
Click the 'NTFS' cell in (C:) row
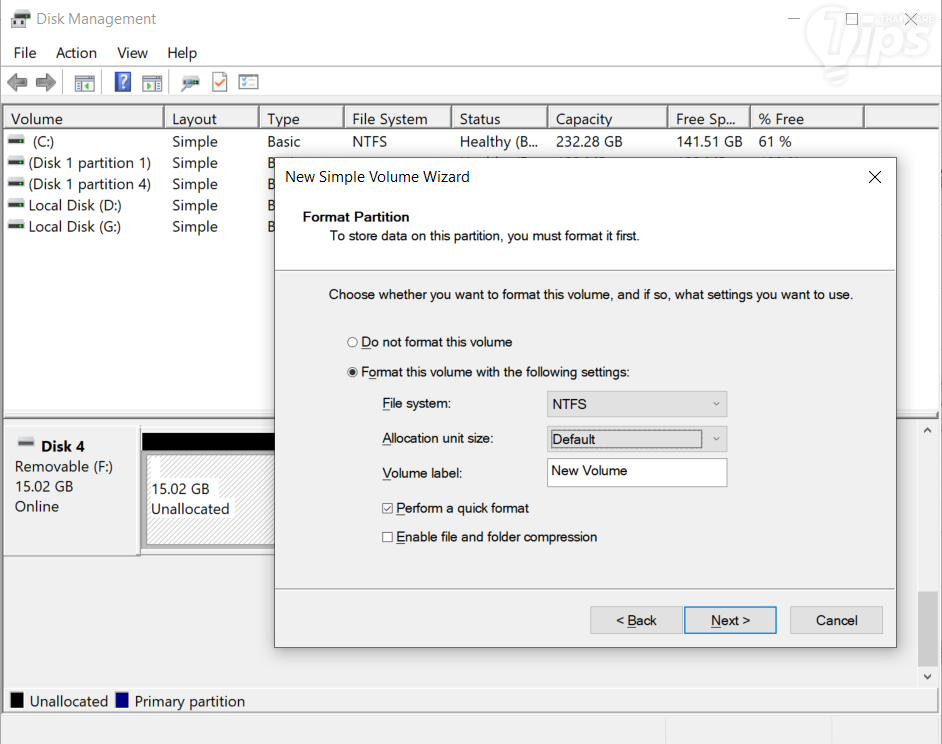(x=369, y=142)
